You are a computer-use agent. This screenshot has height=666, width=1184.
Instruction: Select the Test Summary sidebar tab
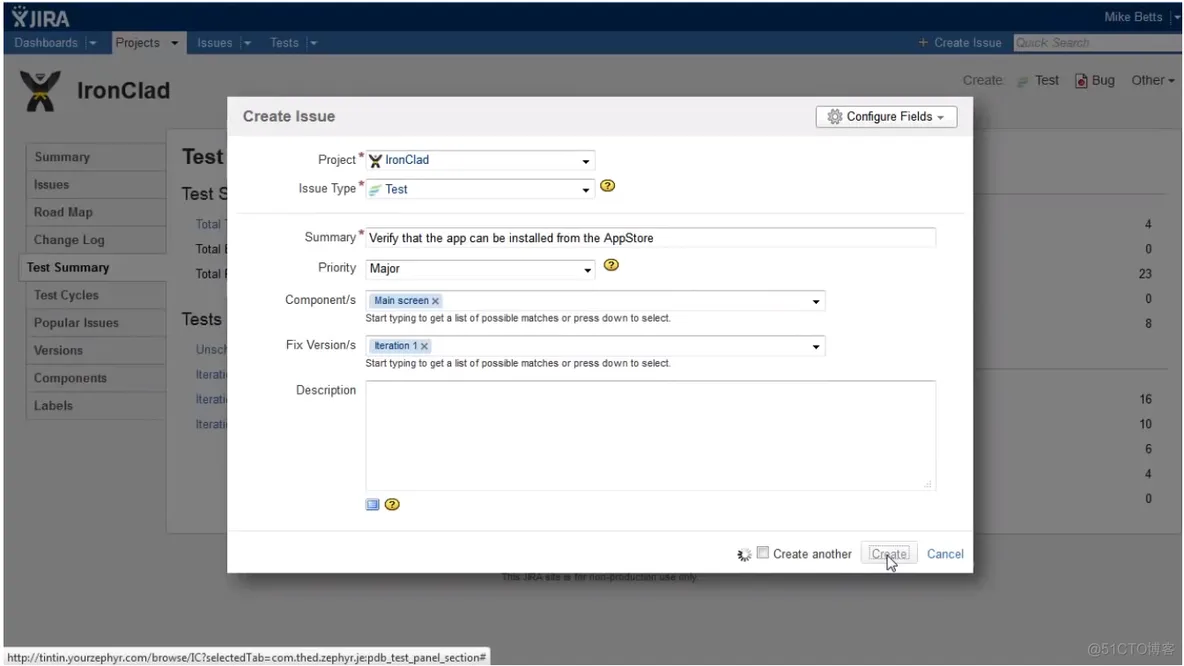[94, 267]
